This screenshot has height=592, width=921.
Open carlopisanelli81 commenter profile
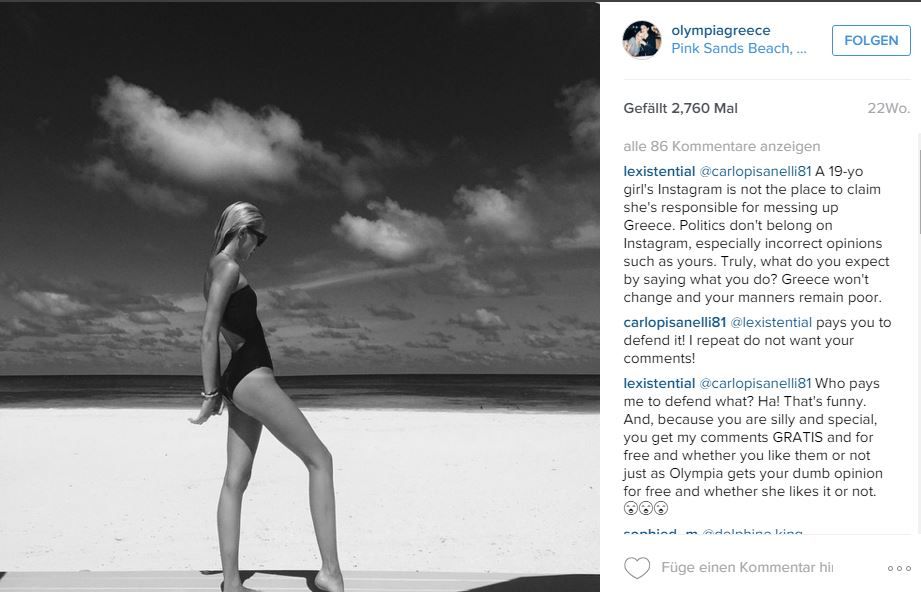(675, 322)
